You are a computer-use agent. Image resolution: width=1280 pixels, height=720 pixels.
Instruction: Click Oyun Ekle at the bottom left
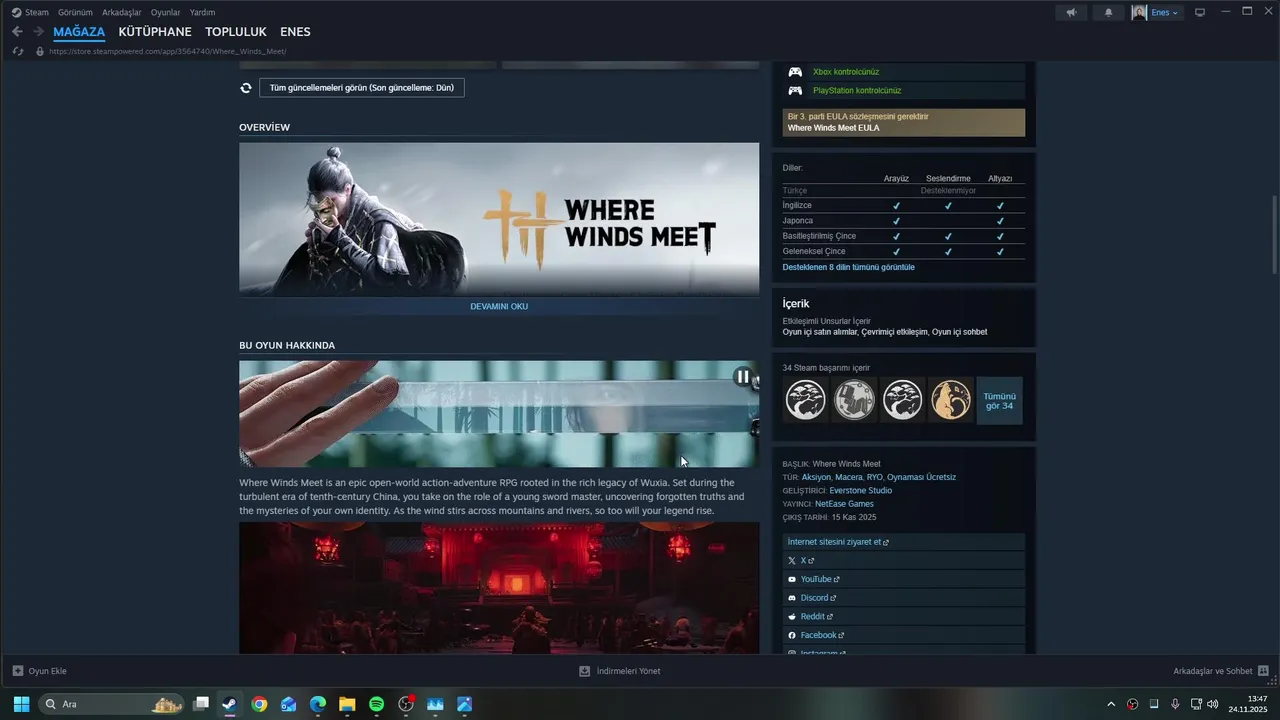click(x=39, y=671)
